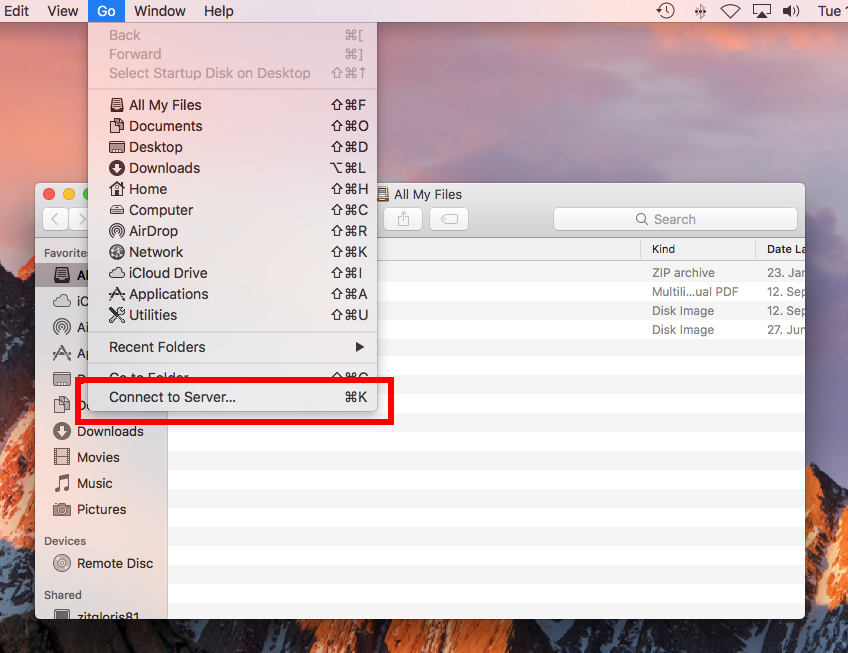
Task: Open the Bluetooth menu in the menu bar
Action: pos(700,11)
